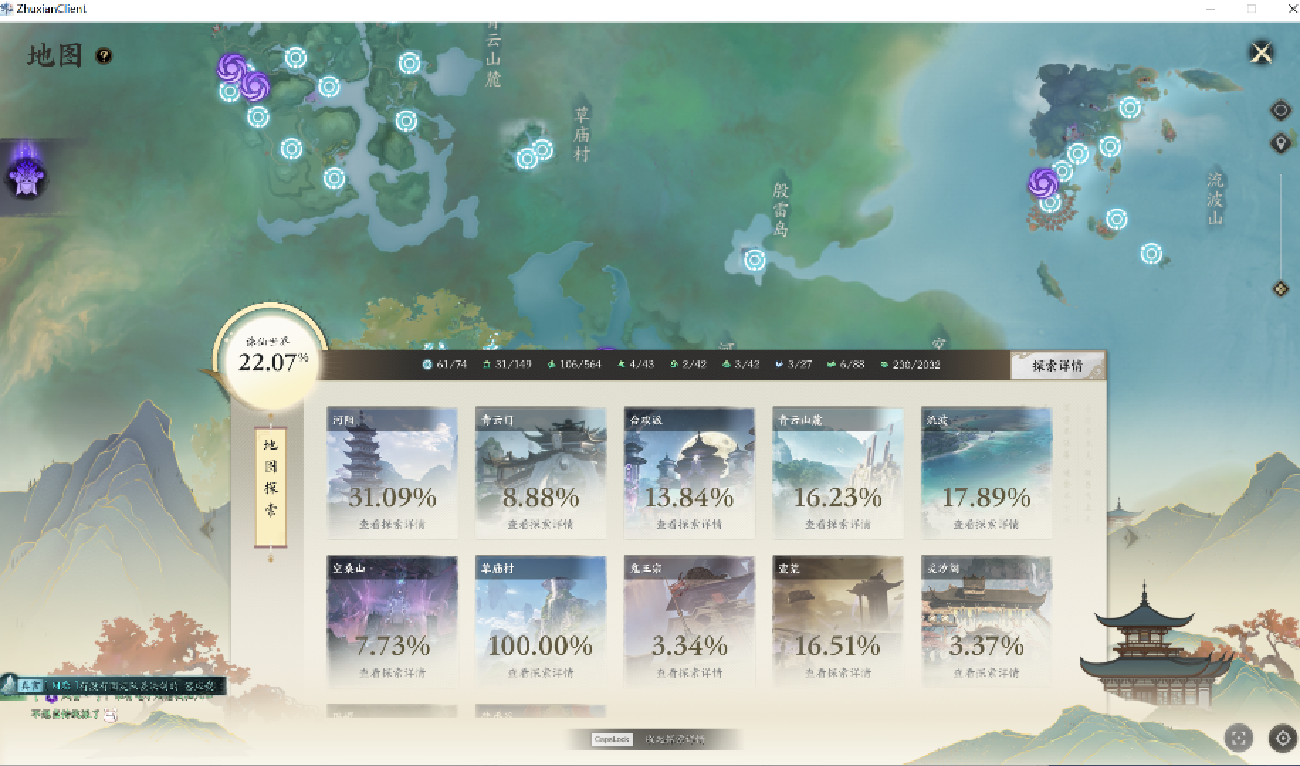Click 查看探索详情 under the 16.51% card
The height and width of the screenshot is (766, 1300).
[838, 673]
